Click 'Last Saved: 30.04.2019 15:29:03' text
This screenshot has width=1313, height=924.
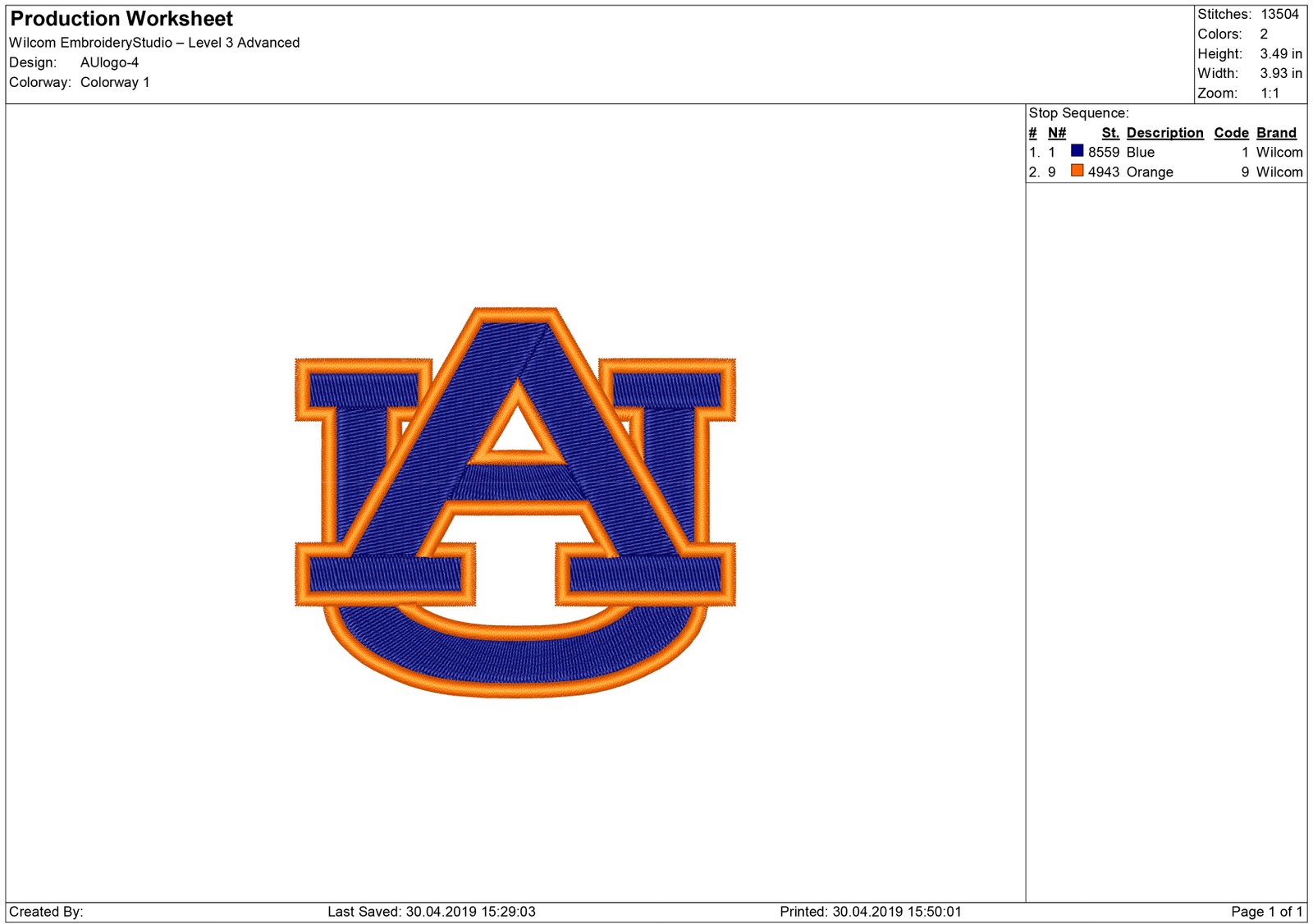point(432,912)
